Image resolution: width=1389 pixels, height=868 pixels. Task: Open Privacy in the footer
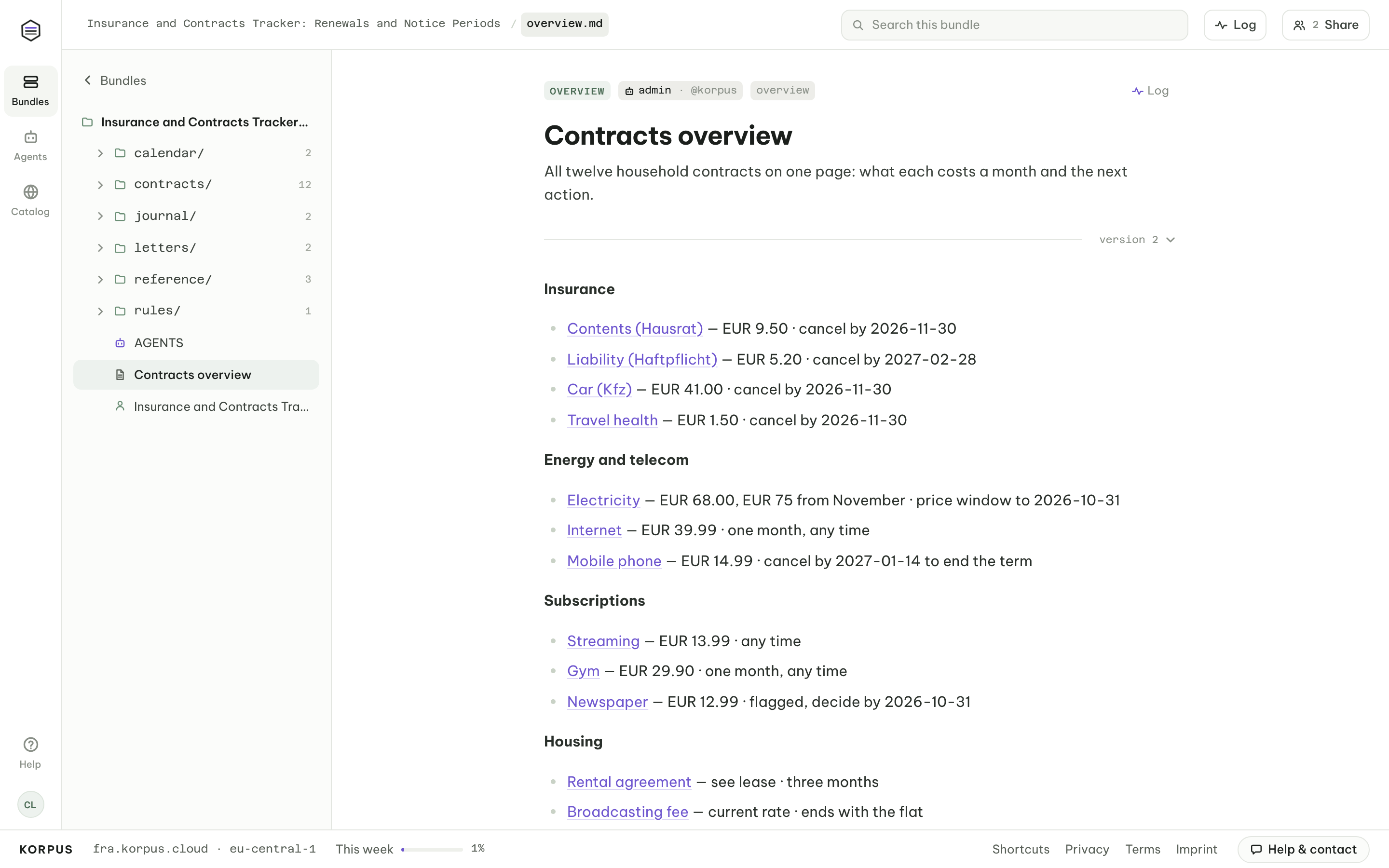[x=1087, y=850]
